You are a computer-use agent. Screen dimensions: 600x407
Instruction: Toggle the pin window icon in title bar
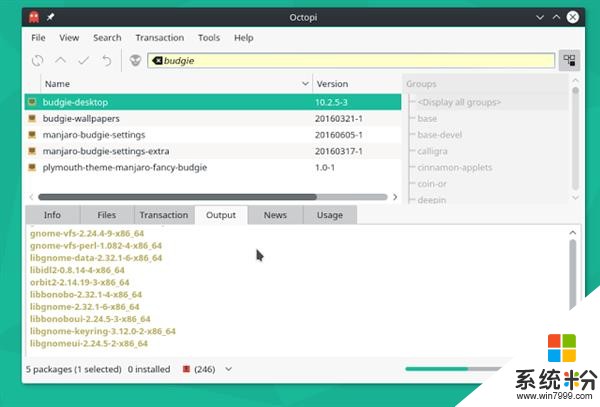pos(50,17)
